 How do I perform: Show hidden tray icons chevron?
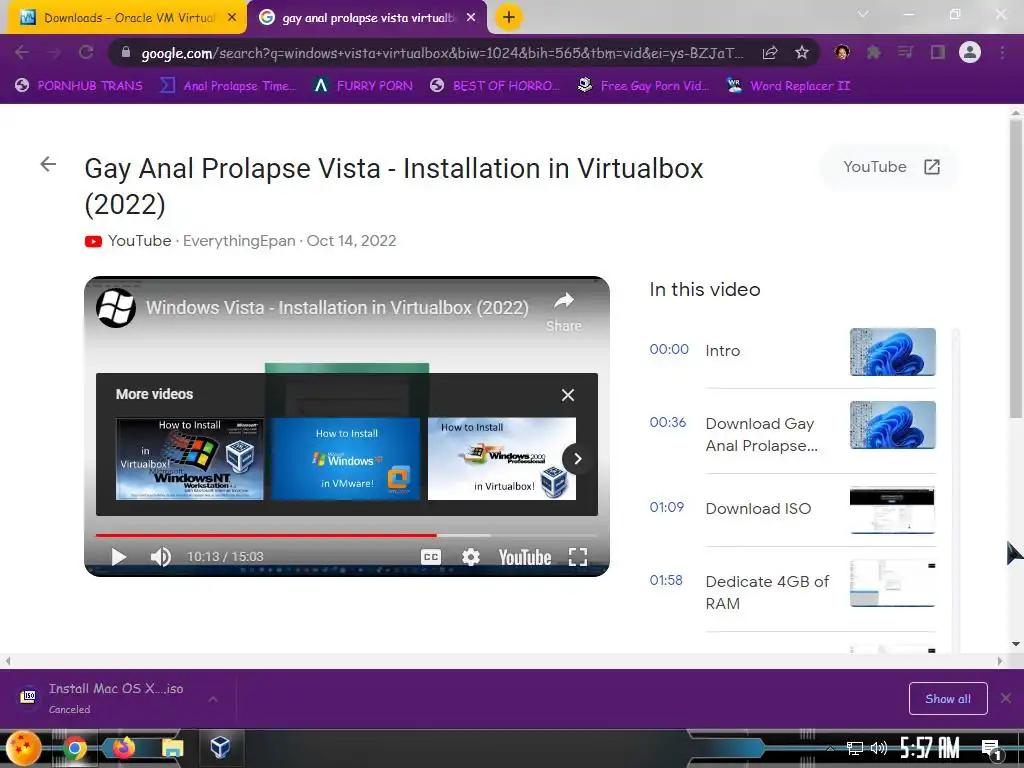829,748
